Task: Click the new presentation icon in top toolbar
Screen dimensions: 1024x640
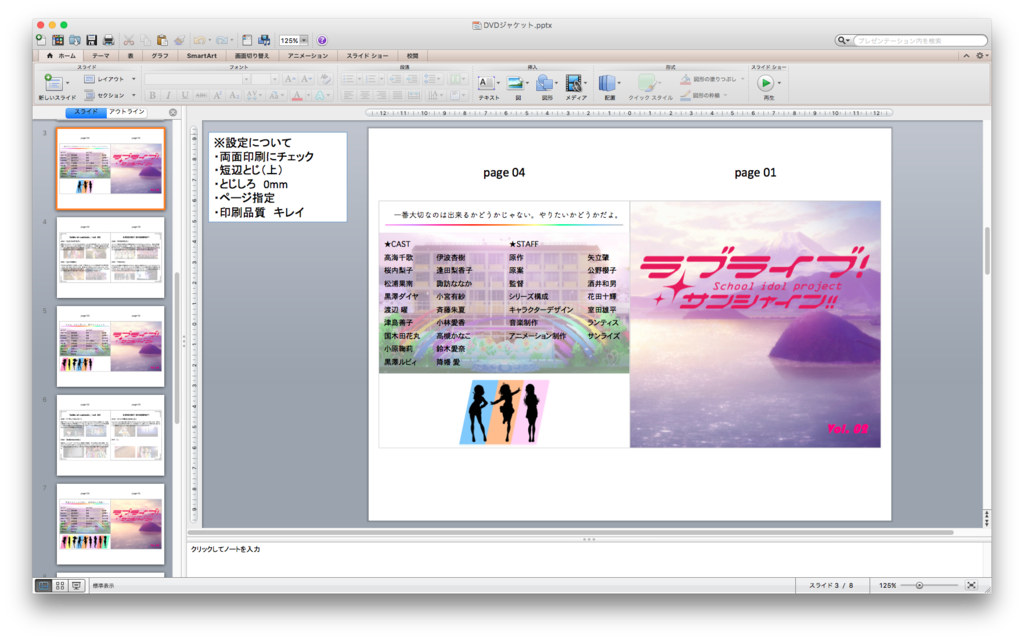Action: point(41,40)
